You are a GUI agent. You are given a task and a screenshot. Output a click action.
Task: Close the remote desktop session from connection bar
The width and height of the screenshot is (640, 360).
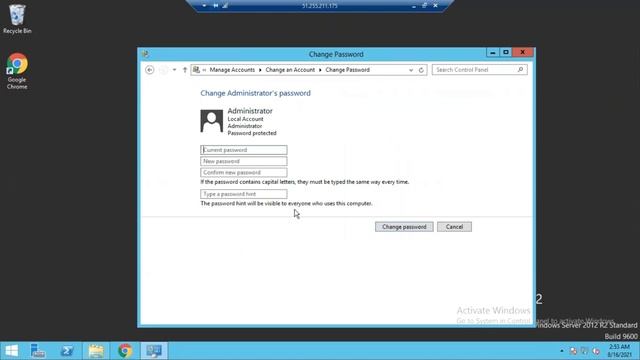coord(436,6)
